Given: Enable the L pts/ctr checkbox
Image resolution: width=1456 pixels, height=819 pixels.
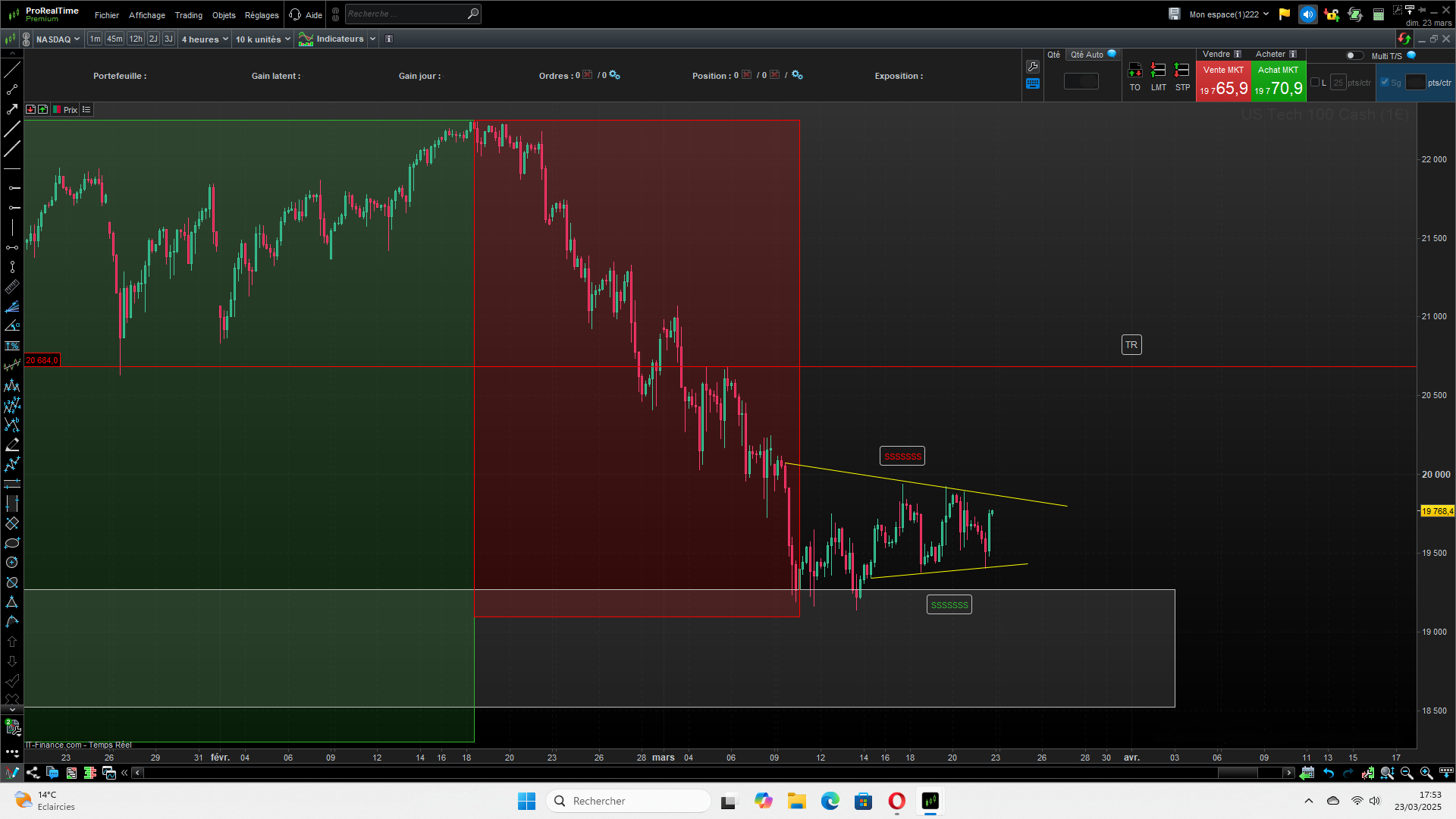Looking at the screenshot, I should point(1315,82).
